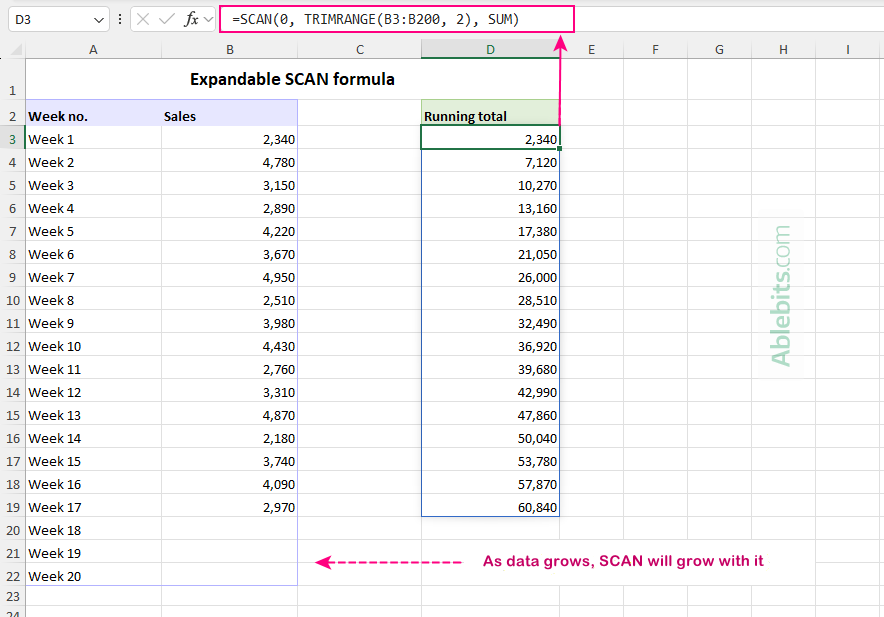Click the running total 32,490
884x617 pixels.
(x=490, y=323)
